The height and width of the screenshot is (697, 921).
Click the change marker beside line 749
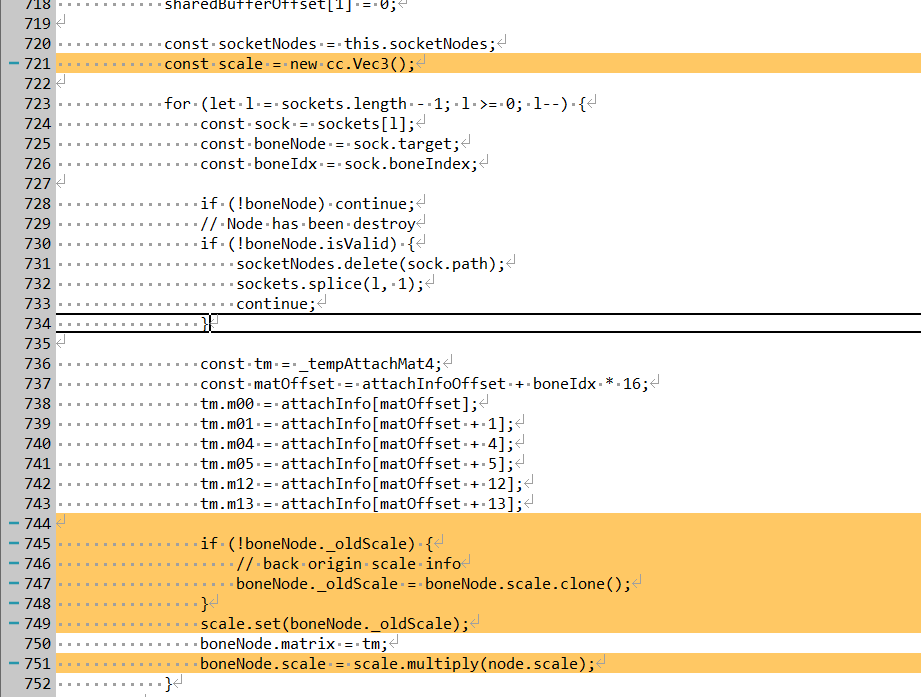point(14,623)
